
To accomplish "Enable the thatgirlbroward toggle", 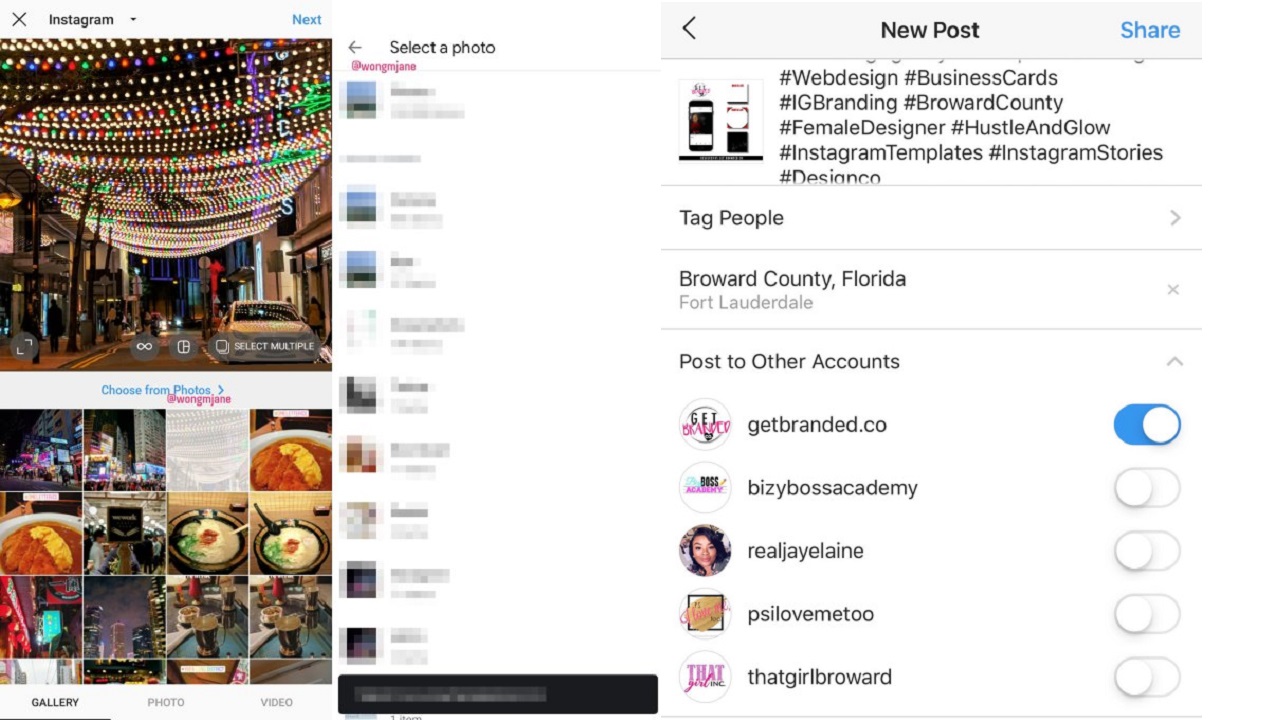I will (x=1147, y=677).
